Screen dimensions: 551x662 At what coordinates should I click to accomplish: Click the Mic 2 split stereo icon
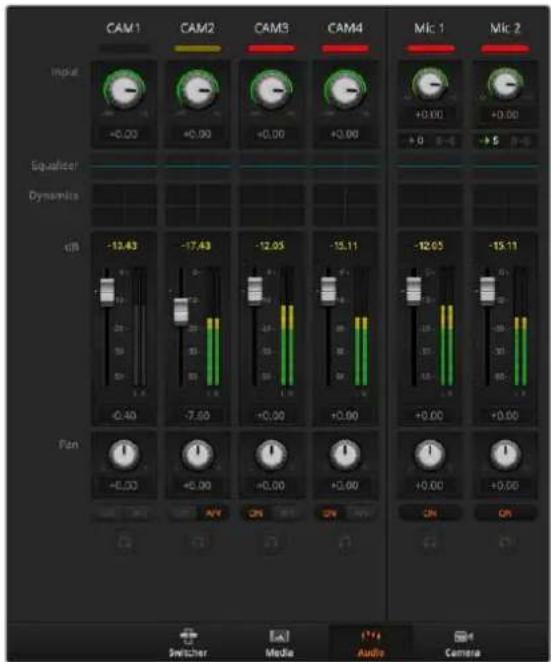(x=521, y=141)
